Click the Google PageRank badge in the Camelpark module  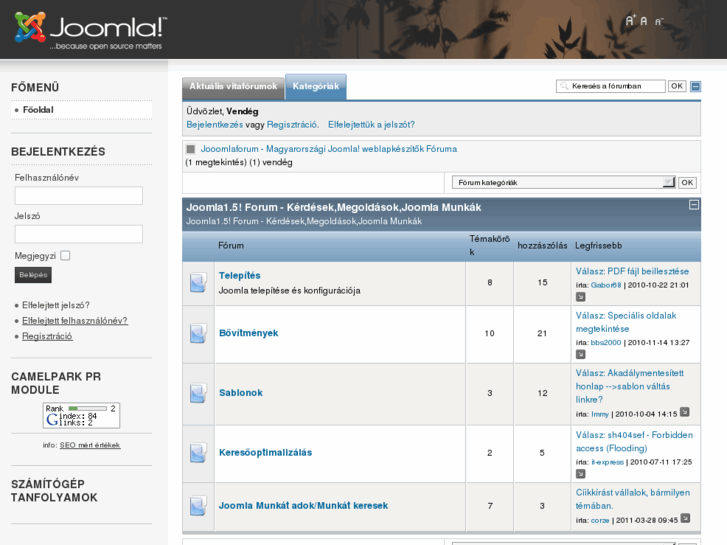[x=82, y=415]
